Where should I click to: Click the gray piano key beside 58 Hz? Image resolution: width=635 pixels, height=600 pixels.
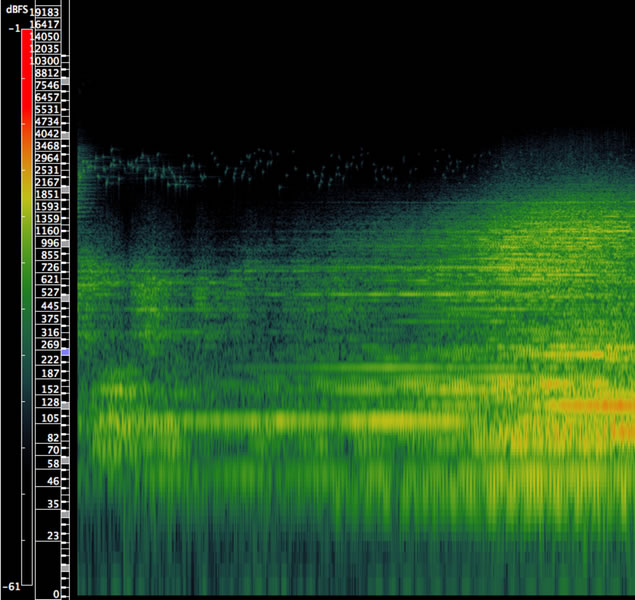point(66,461)
